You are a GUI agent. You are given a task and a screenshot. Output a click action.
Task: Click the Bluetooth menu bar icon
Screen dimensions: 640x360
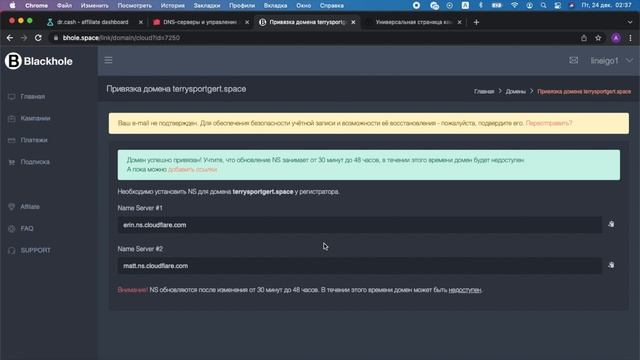(x=480, y=5)
